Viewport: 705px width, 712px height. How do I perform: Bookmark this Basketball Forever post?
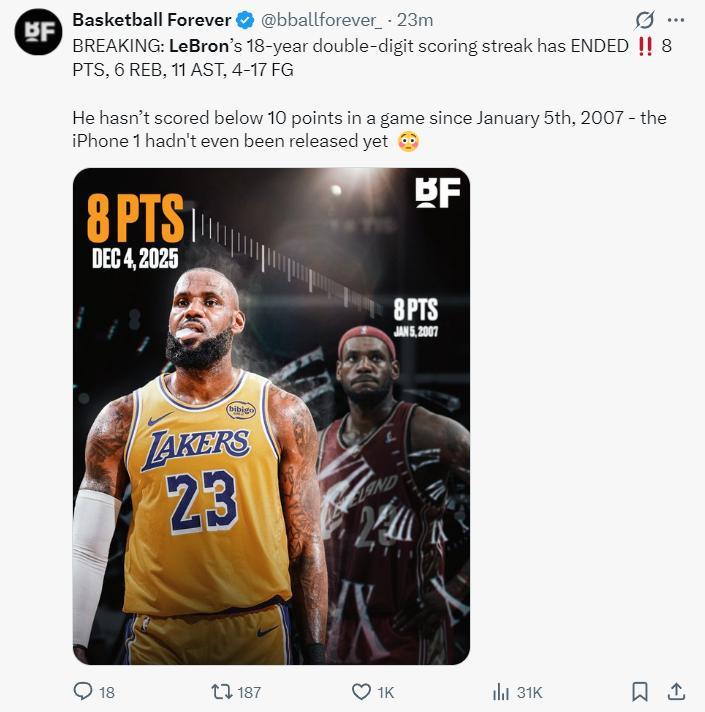click(640, 691)
